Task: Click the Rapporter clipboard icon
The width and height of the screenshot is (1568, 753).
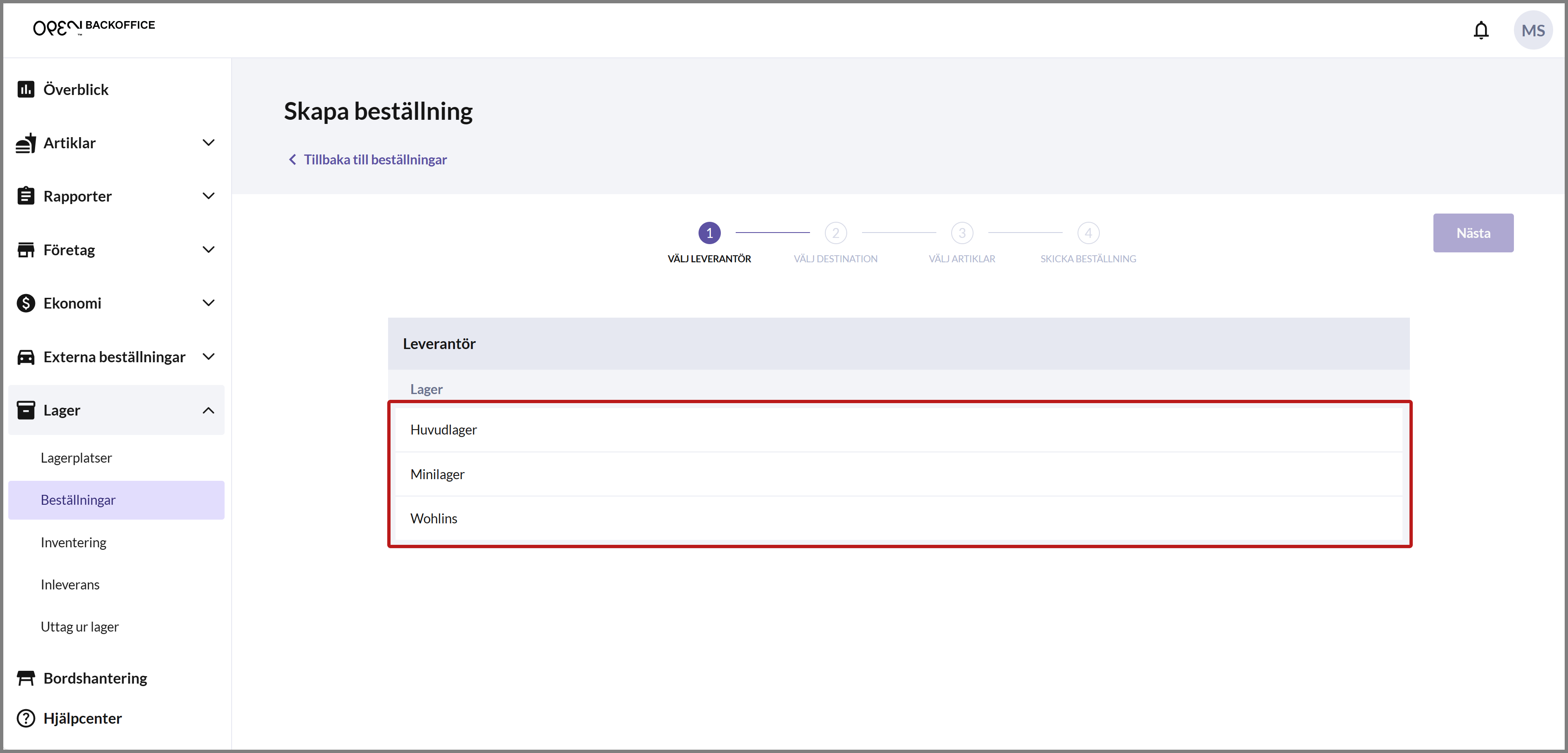Action: tap(26, 196)
